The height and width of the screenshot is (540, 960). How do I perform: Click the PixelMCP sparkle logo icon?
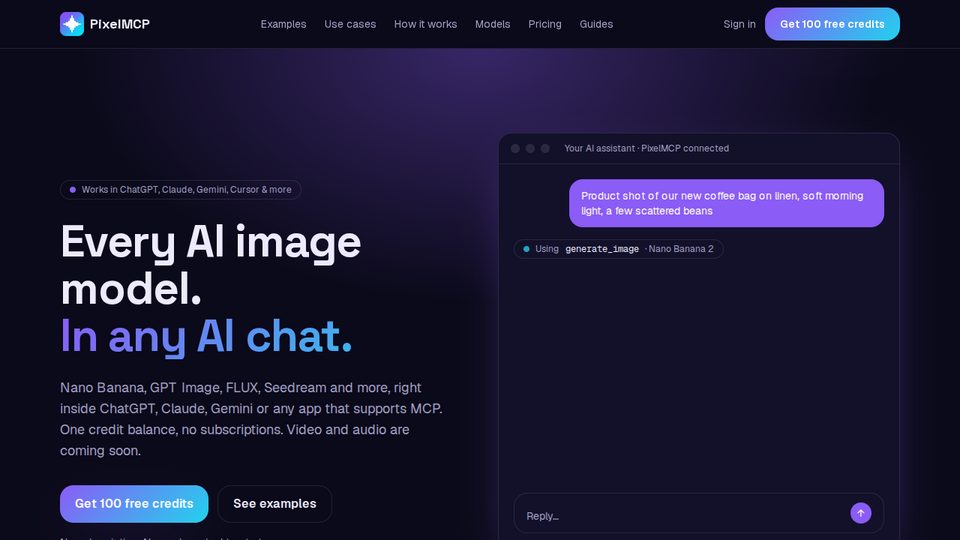(72, 24)
